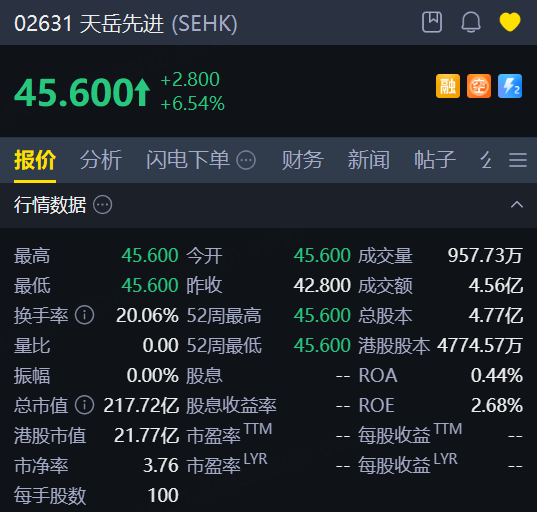The width and height of the screenshot is (537, 512).
Task: Select the 闪电下单 tab
Action: (188, 160)
